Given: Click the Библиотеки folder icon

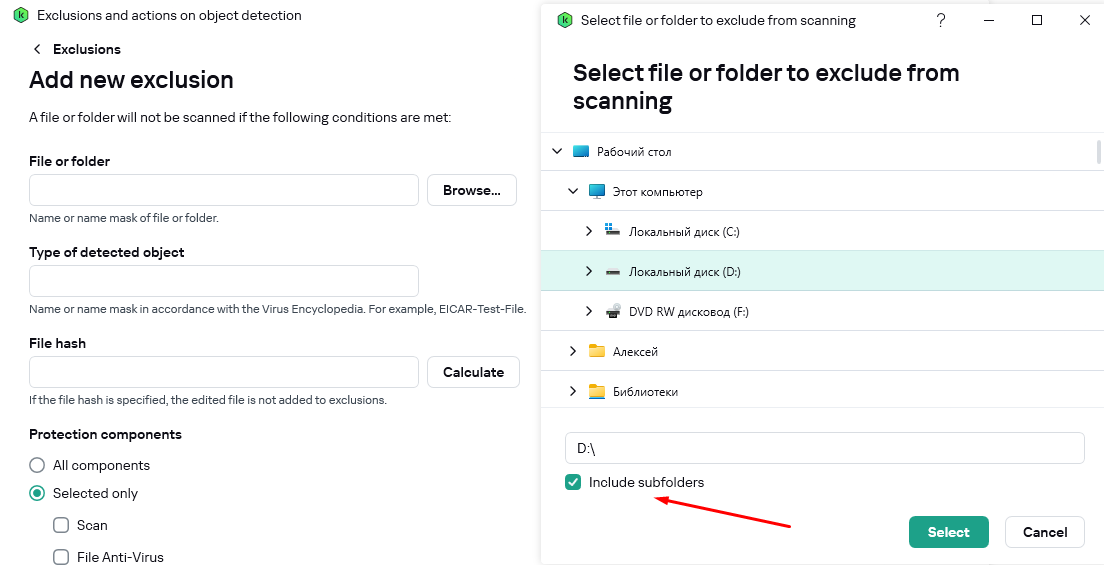Looking at the screenshot, I should (x=597, y=392).
